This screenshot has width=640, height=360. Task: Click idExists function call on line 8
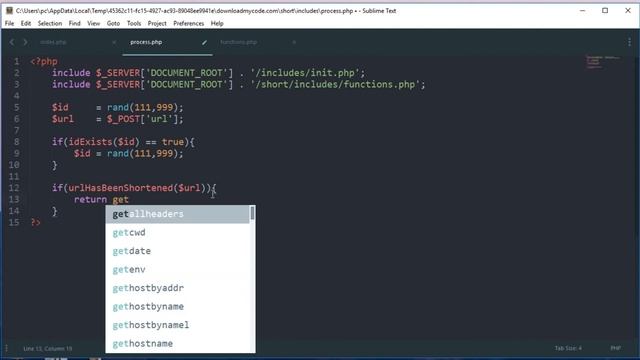click(90, 142)
